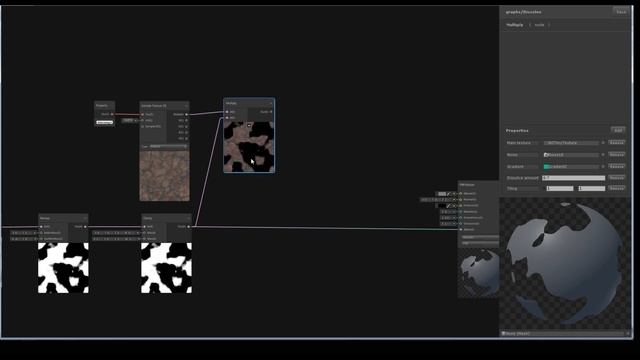Click the RGBA output port on Sample Texture

[x=187, y=114]
